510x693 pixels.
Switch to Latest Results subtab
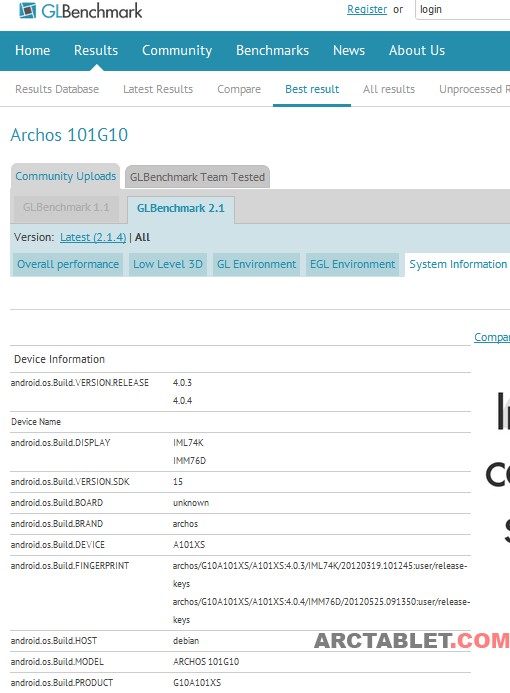click(x=158, y=89)
